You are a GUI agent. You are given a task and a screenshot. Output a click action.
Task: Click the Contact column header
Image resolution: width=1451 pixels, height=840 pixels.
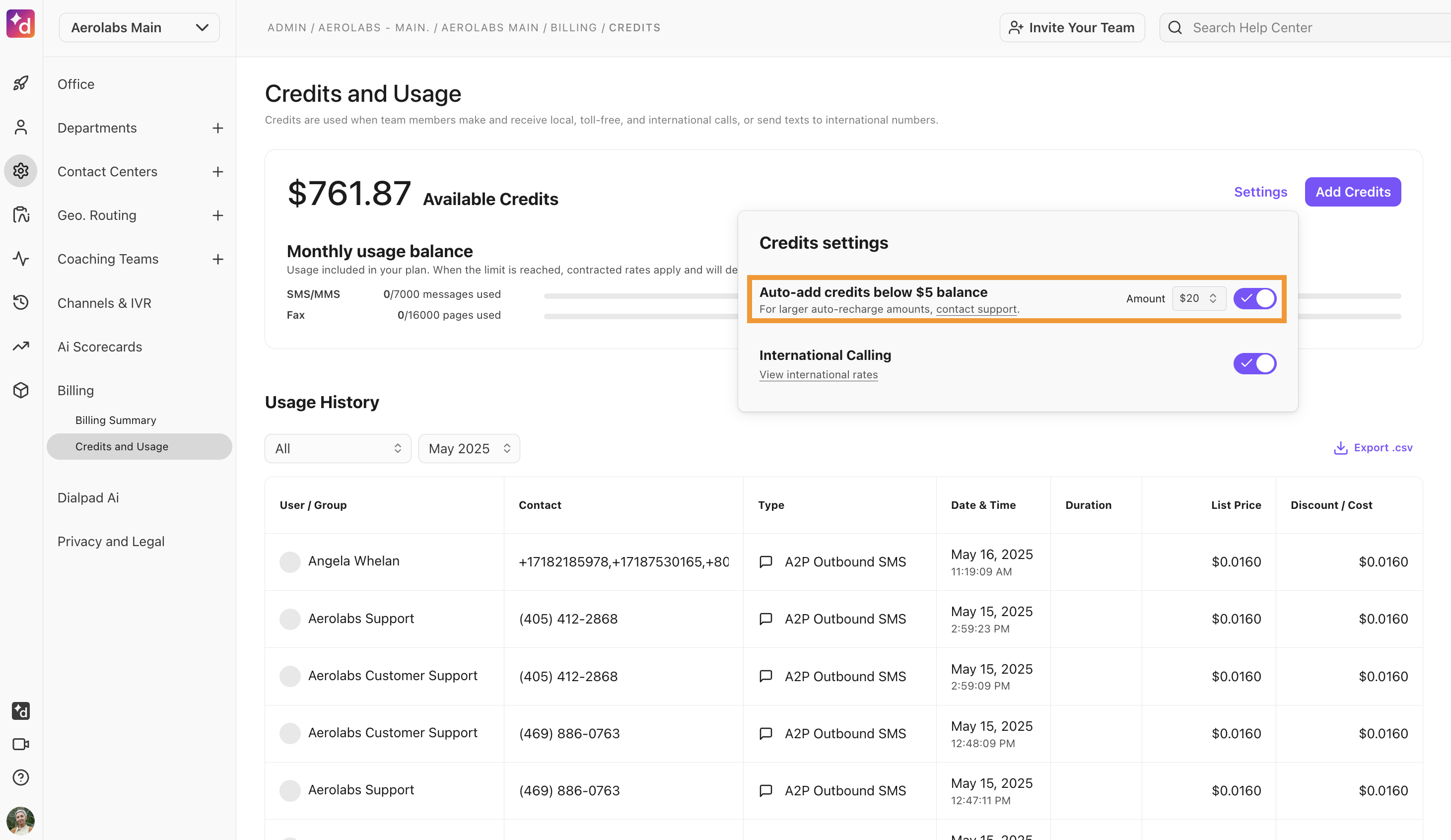click(540, 505)
